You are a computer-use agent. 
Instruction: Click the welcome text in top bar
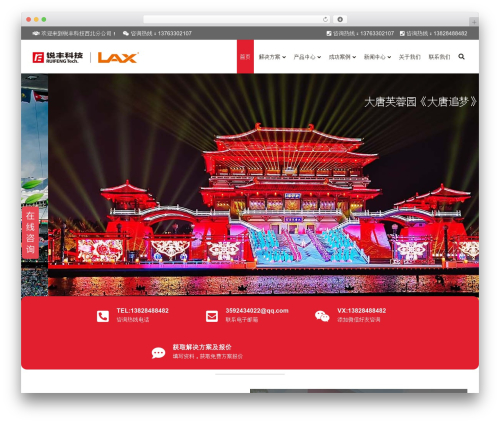tap(78, 33)
